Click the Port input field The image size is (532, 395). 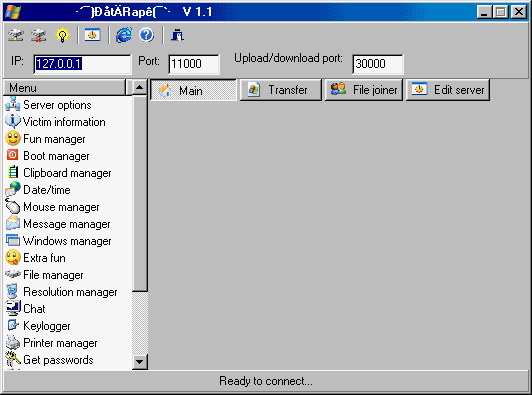tap(194, 64)
